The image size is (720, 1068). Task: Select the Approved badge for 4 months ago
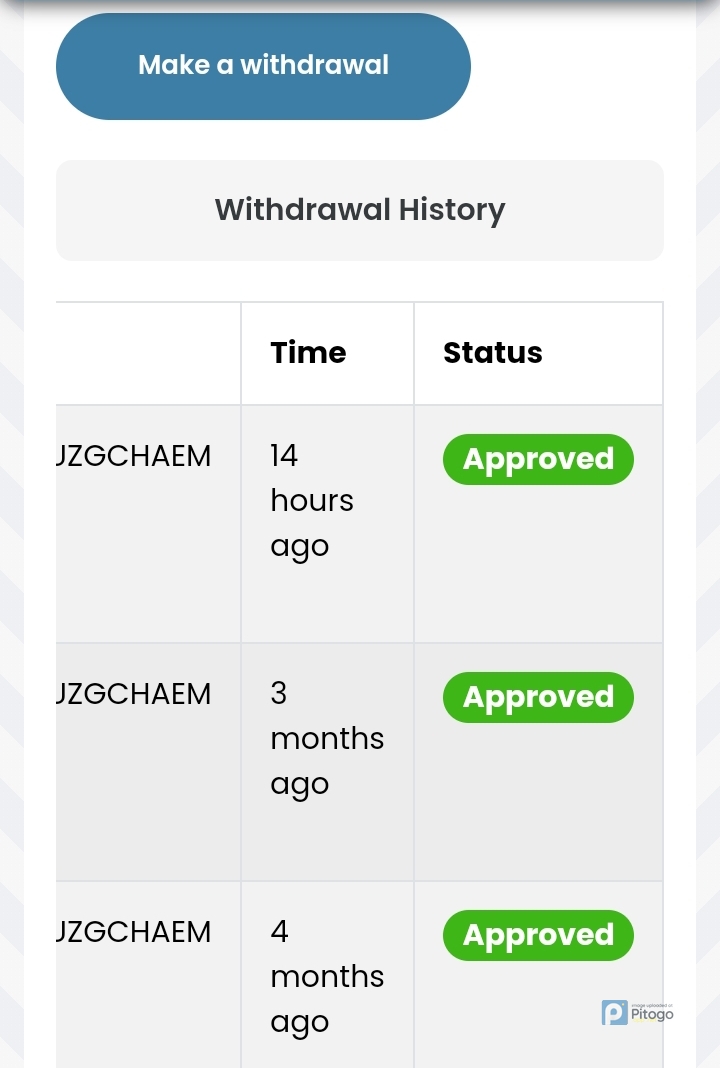pyautogui.click(x=538, y=935)
